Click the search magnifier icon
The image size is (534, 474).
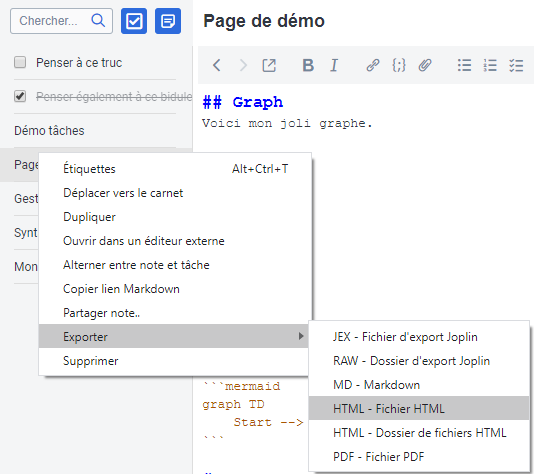tap(98, 20)
